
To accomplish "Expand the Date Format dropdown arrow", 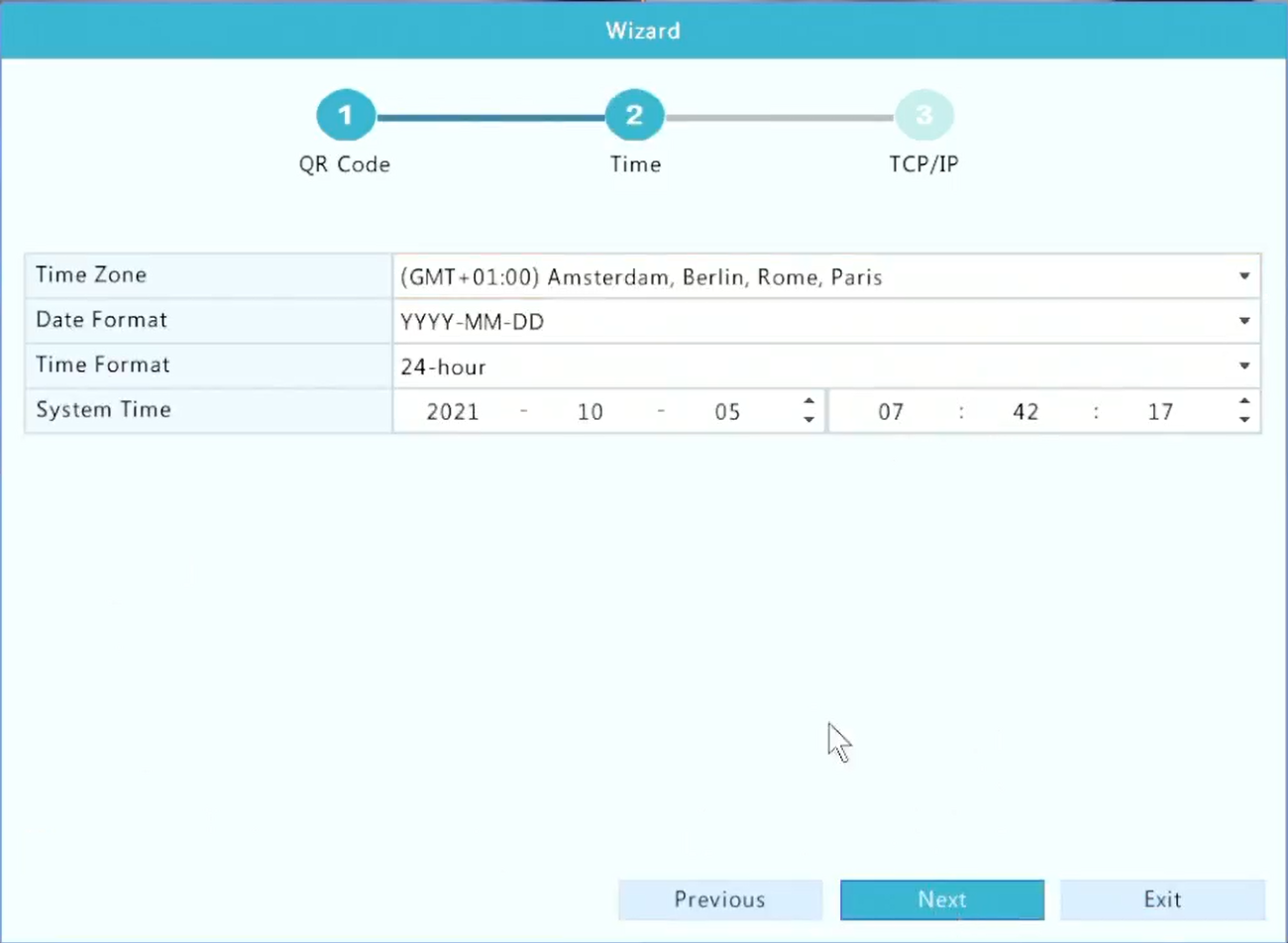I will 1244,321.
